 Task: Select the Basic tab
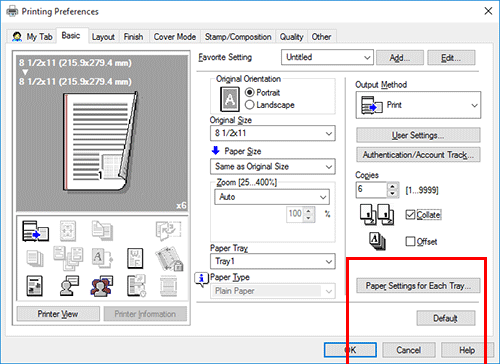pyautogui.click(x=71, y=36)
